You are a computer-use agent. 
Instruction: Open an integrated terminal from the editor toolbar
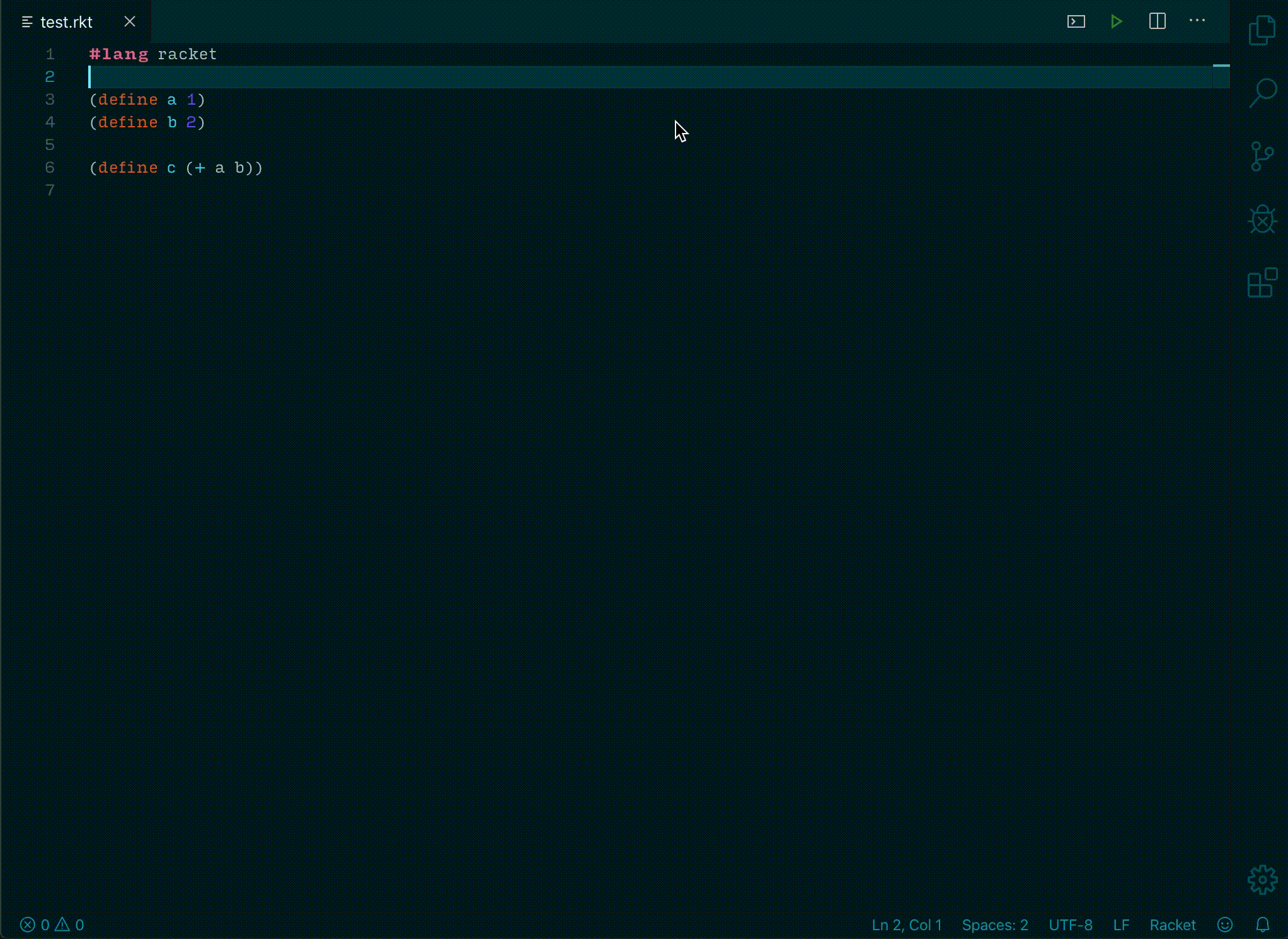click(1076, 21)
